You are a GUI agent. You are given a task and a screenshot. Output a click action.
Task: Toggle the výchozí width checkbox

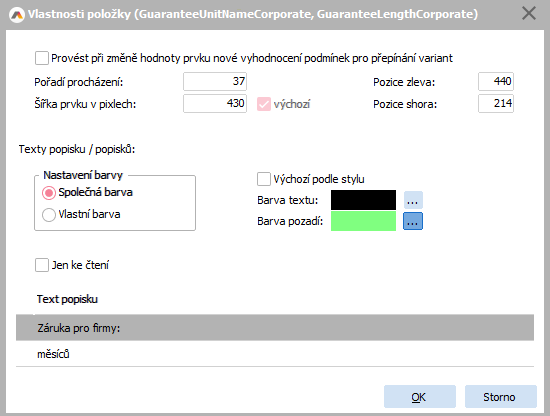coord(264,104)
